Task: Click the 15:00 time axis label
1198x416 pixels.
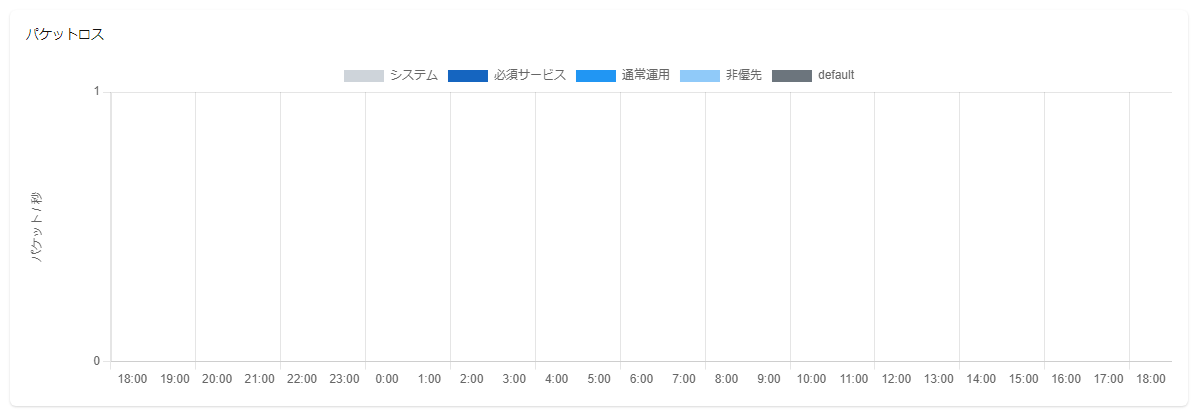Action: (1023, 379)
